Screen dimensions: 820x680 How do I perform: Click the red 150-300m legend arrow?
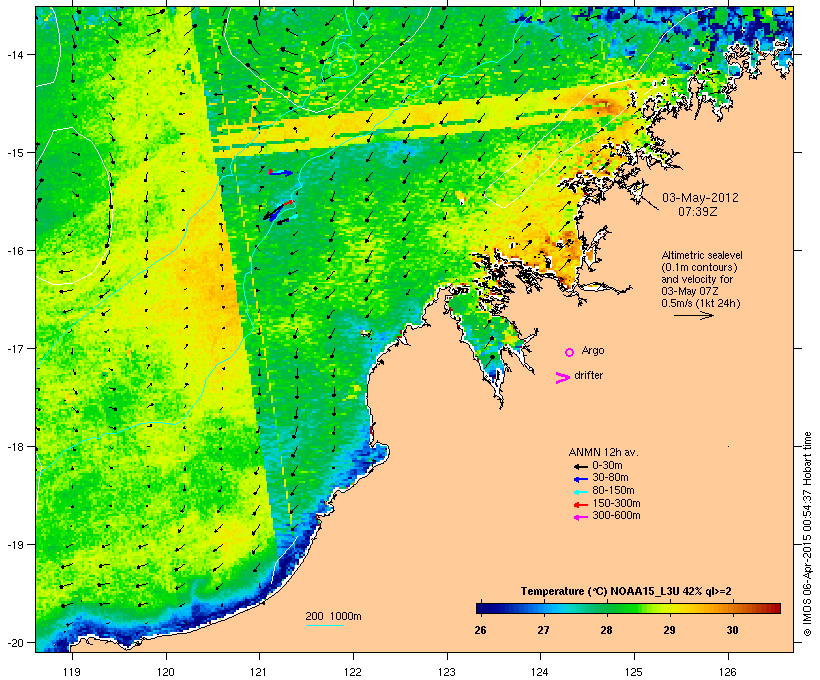coord(580,505)
